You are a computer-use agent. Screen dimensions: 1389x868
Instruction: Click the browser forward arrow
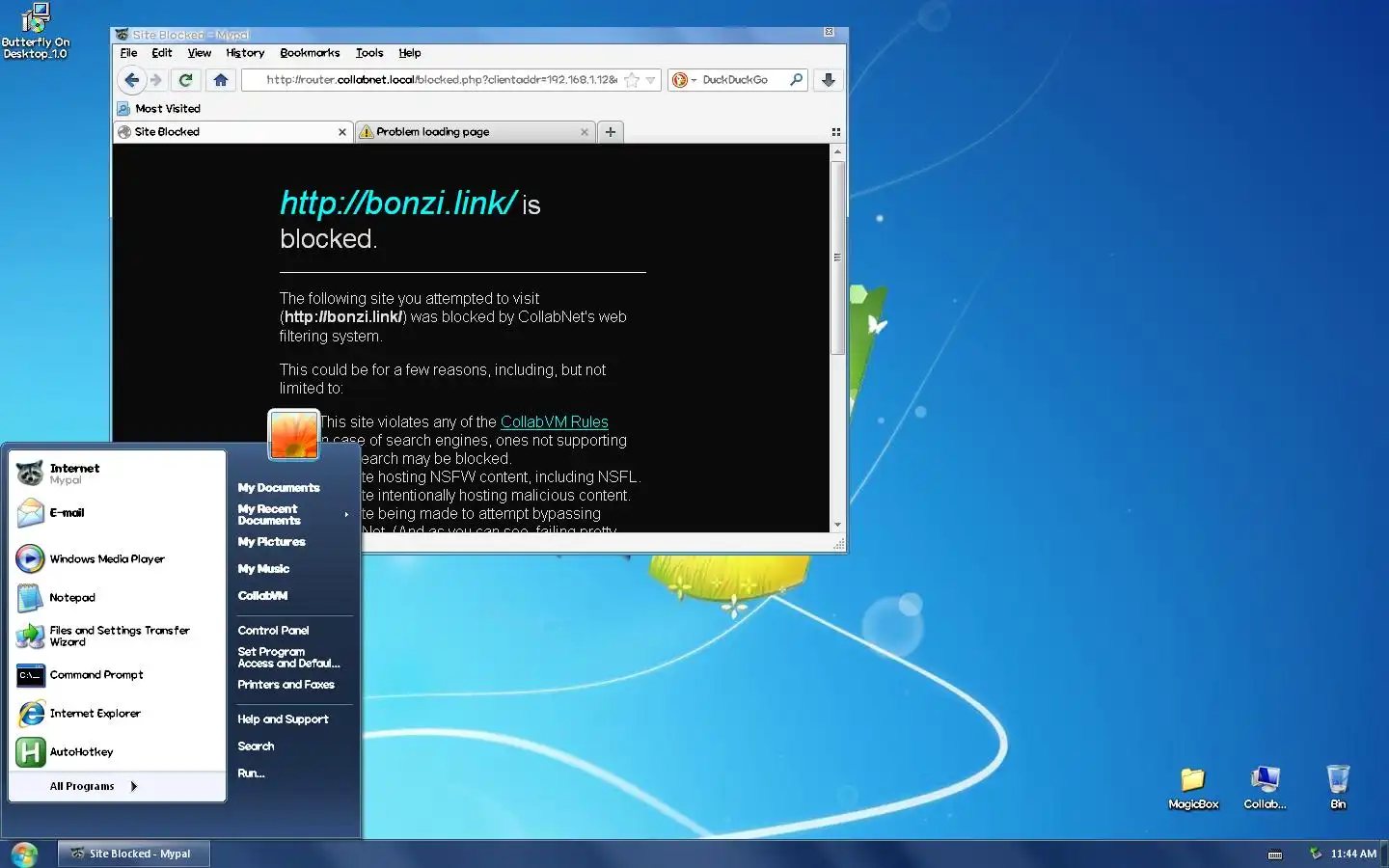click(x=156, y=80)
